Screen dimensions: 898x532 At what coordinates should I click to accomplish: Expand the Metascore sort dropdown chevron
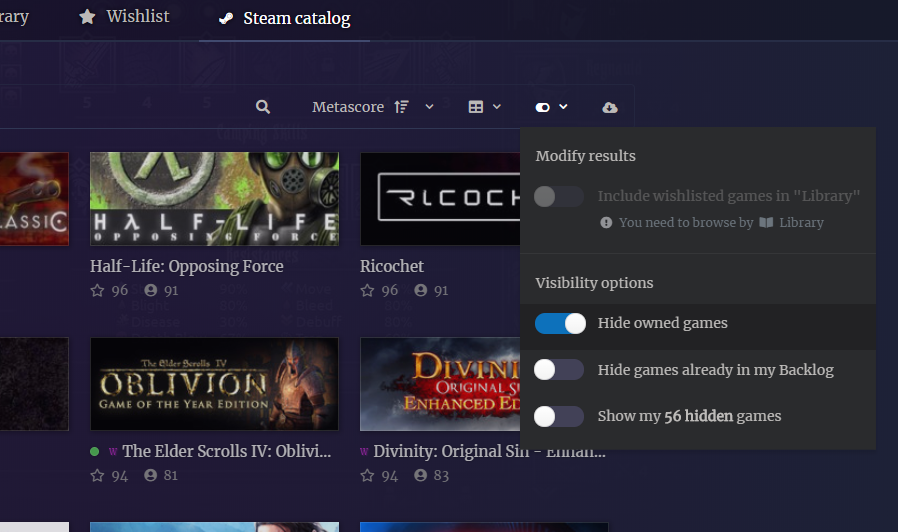point(430,107)
